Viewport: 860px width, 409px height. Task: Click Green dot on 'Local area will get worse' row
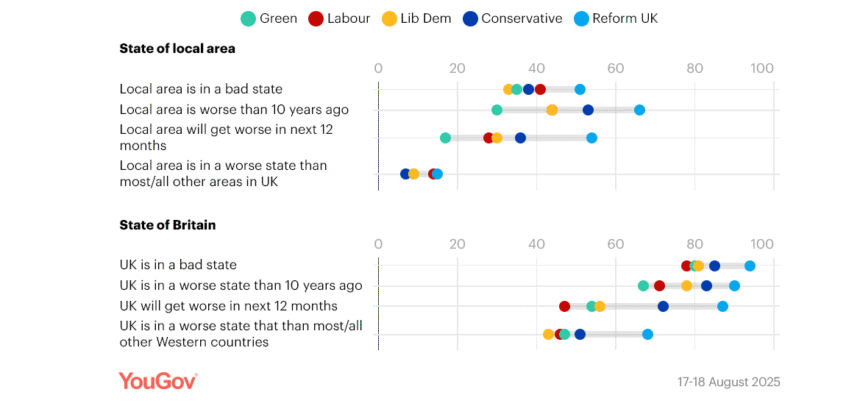tap(445, 138)
